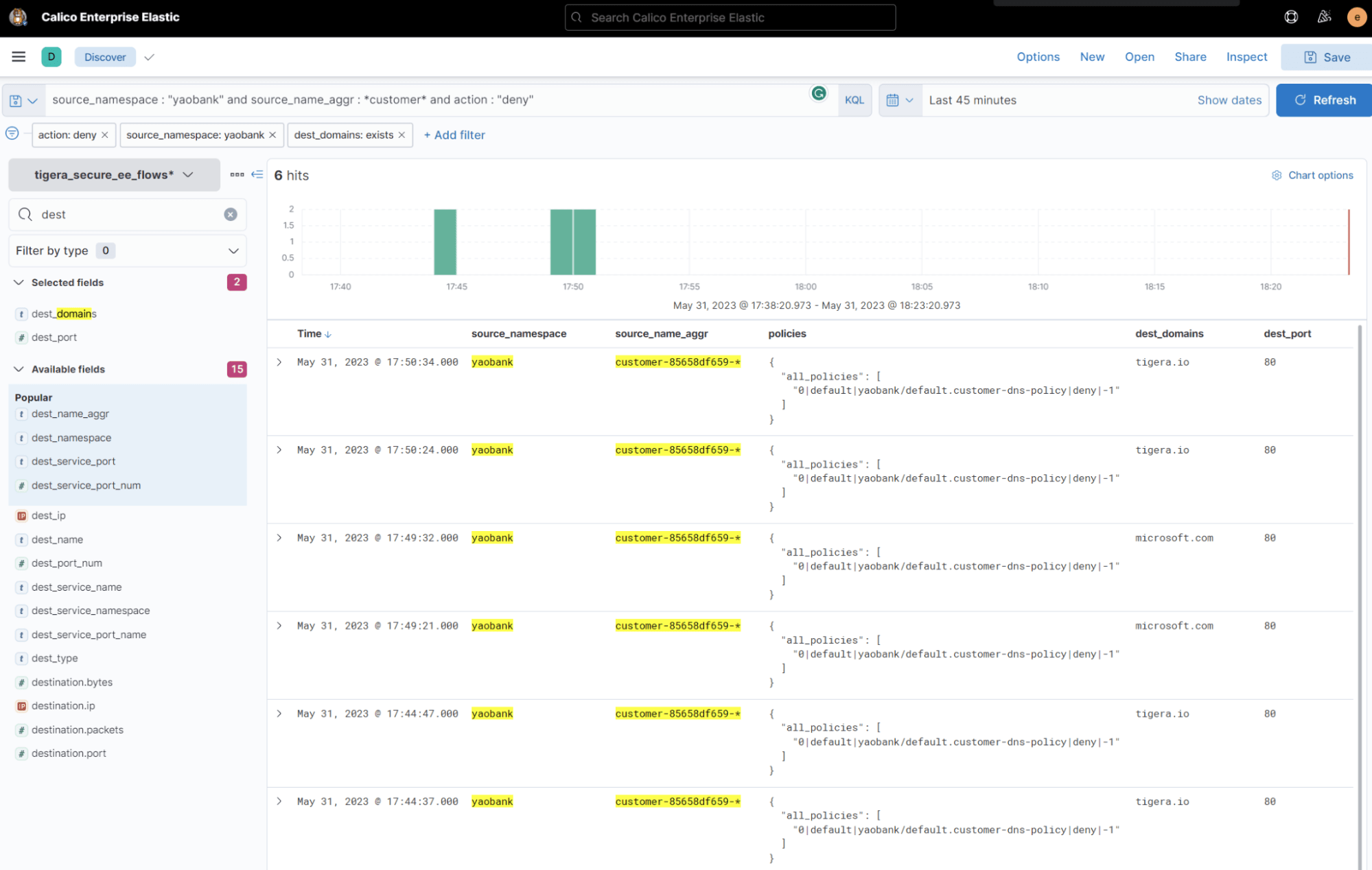Image resolution: width=1372 pixels, height=870 pixels.
Task: Click the Save button
Action: tap(1327, 58)
